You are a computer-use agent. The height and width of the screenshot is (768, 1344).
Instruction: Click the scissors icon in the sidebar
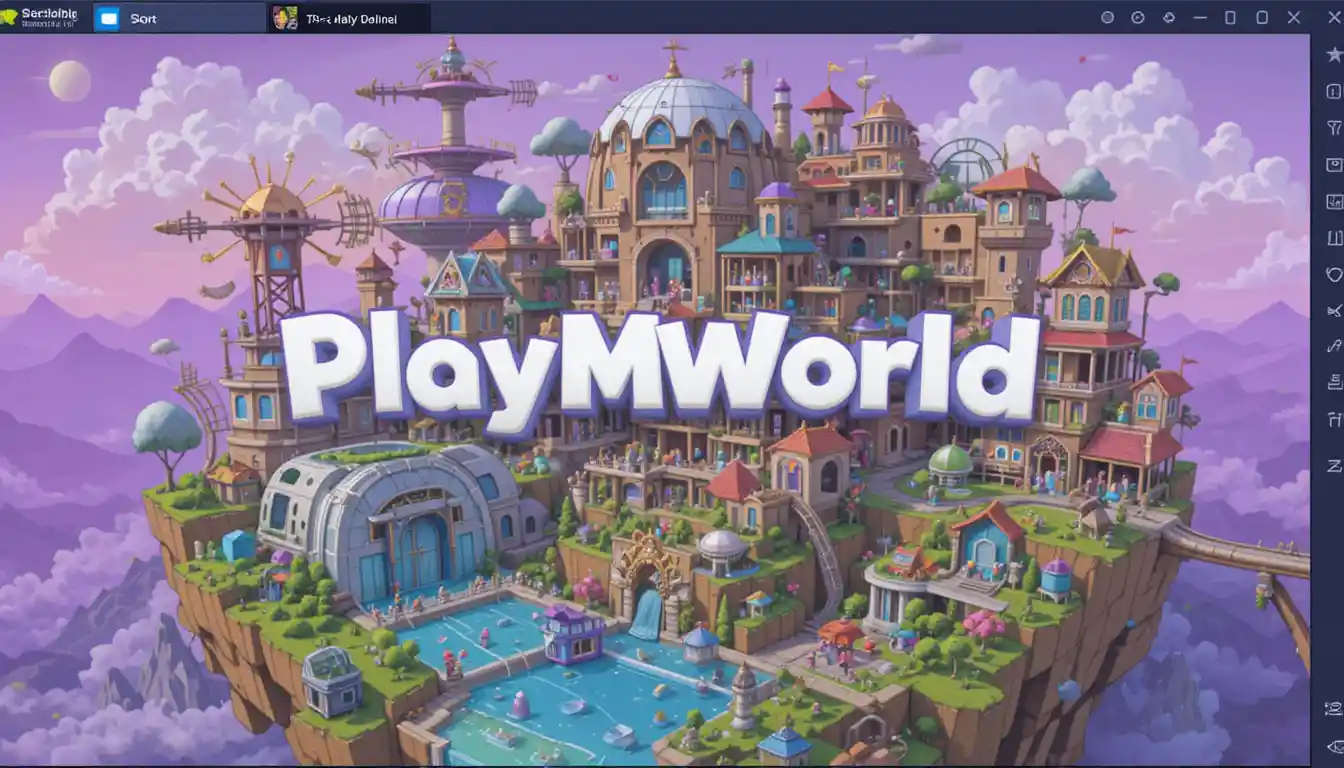(1333, 311)
